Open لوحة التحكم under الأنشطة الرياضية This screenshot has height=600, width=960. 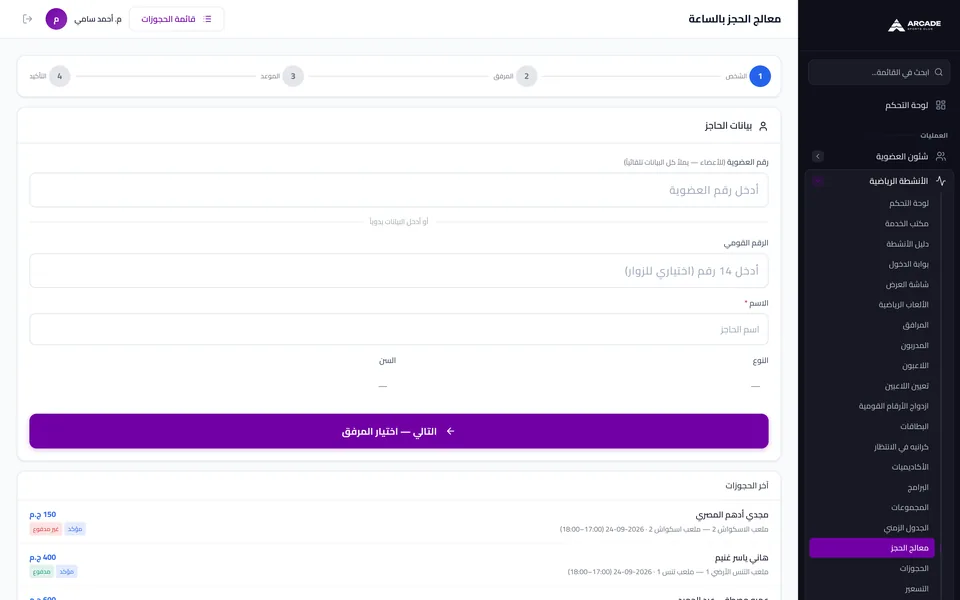909,203
